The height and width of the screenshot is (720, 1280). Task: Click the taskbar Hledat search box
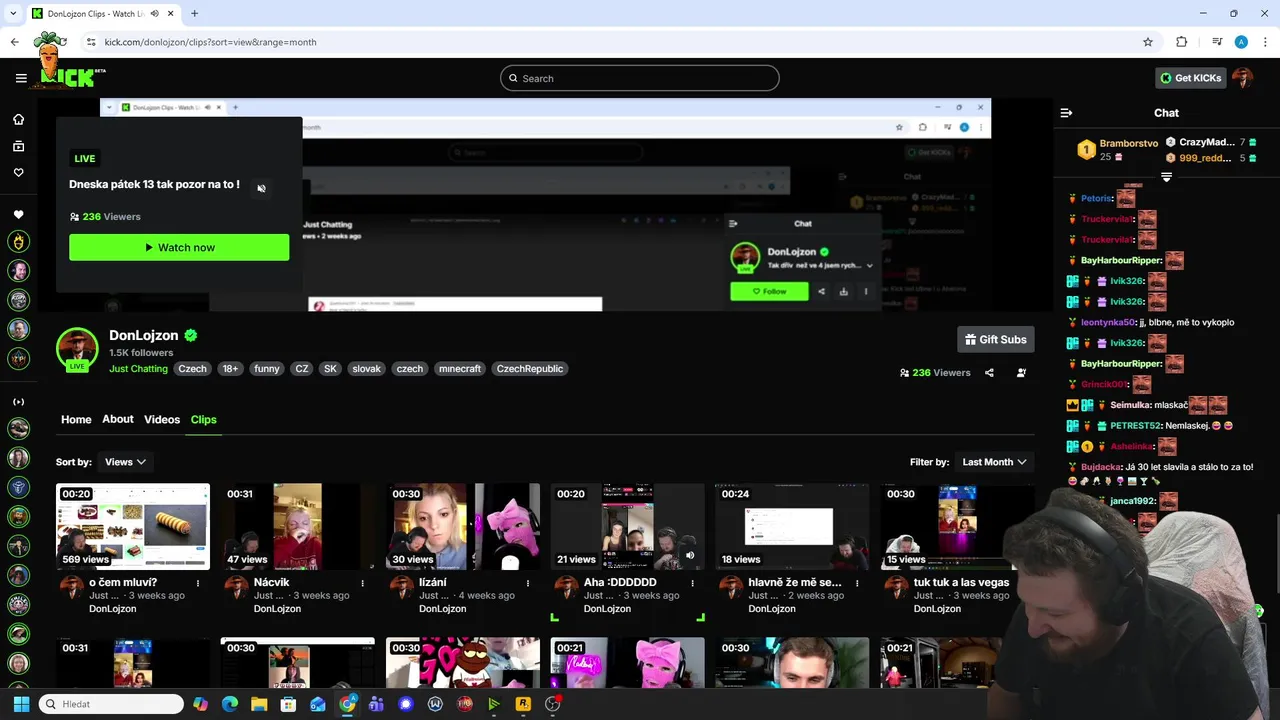point(111,704)
